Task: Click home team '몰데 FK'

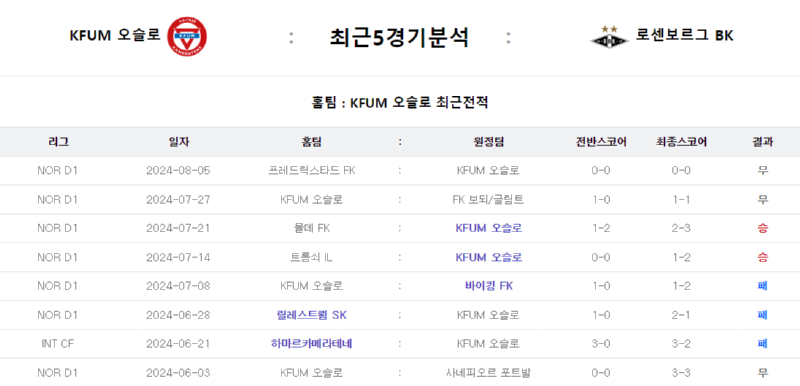Action: 312,228
